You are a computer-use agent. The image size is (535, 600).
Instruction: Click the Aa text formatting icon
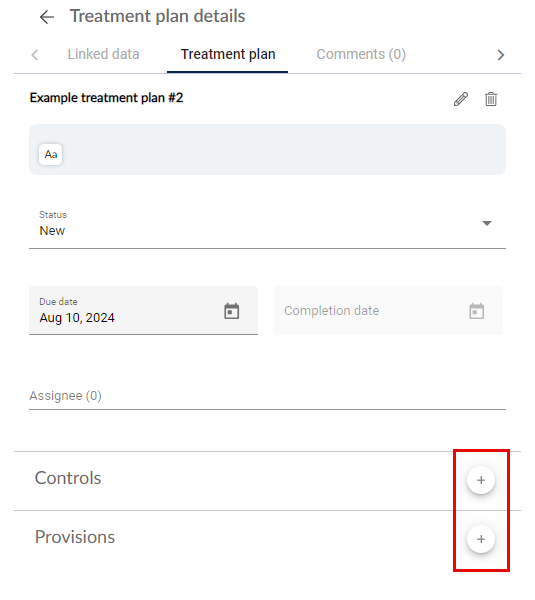tap(51, 154)
